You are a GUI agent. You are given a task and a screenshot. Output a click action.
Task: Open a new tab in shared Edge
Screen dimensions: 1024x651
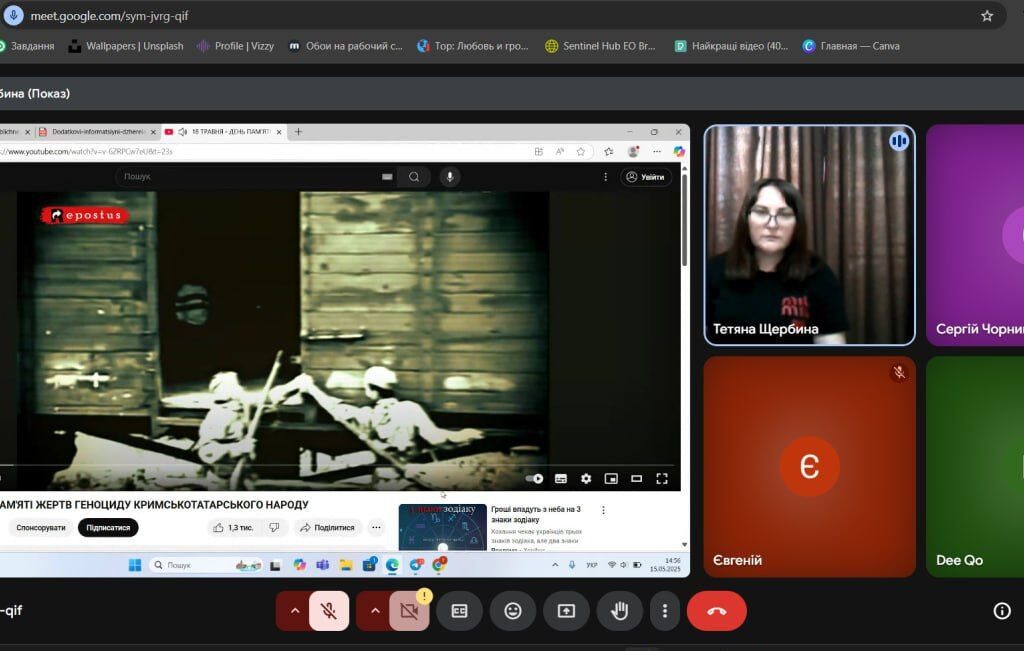[298, 132]
